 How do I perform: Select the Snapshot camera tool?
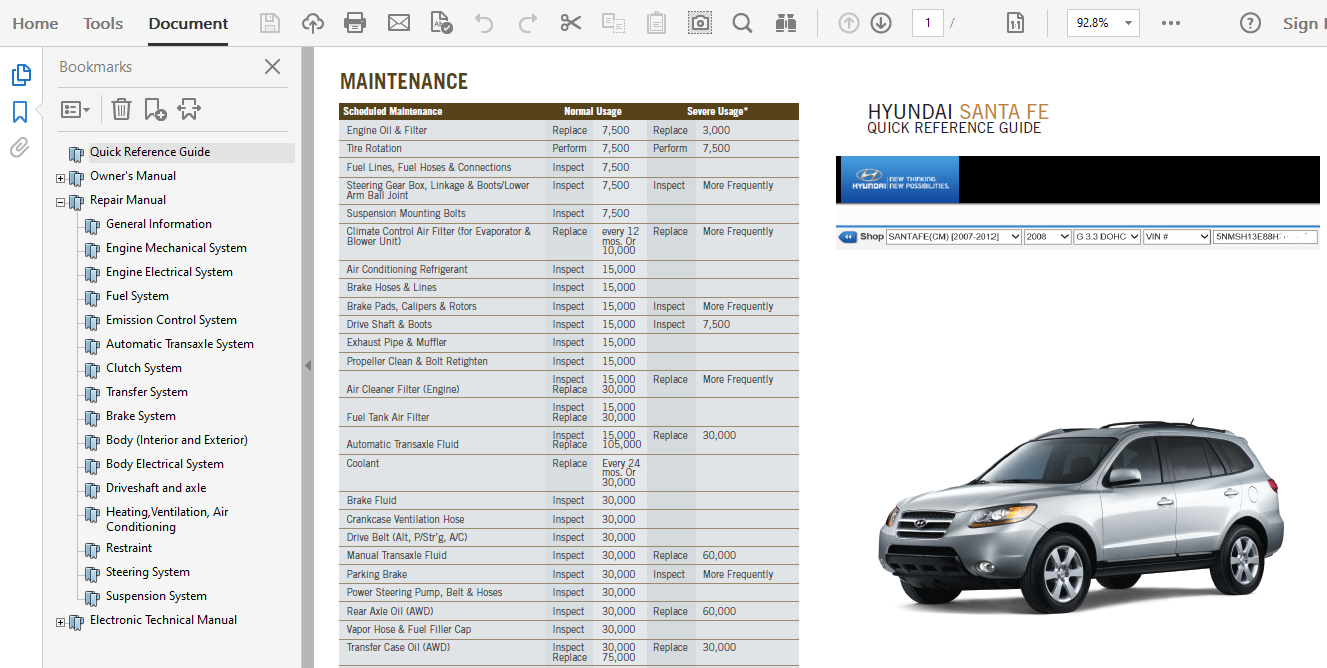700,23
